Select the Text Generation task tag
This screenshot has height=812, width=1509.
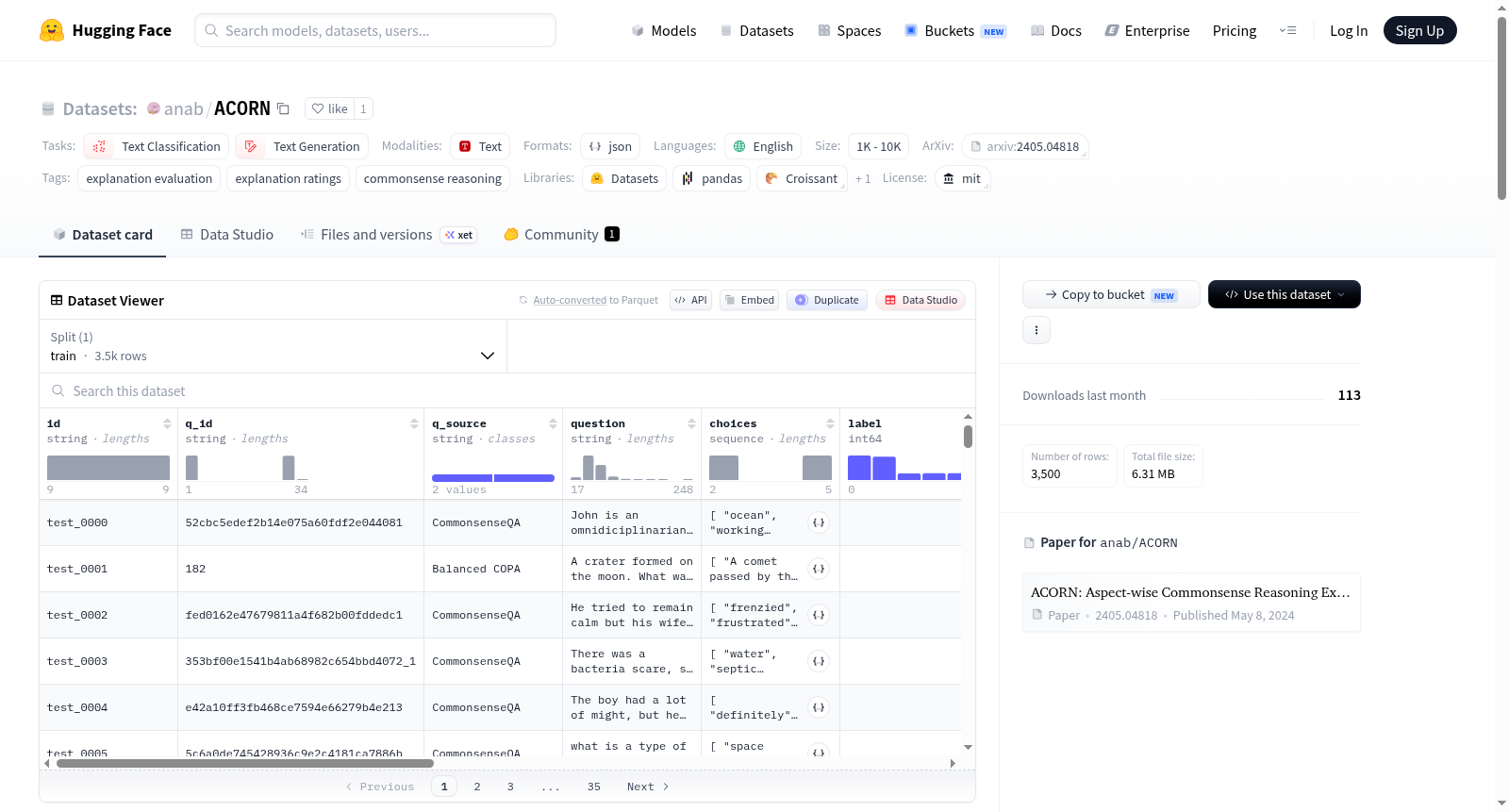[302, 146]
